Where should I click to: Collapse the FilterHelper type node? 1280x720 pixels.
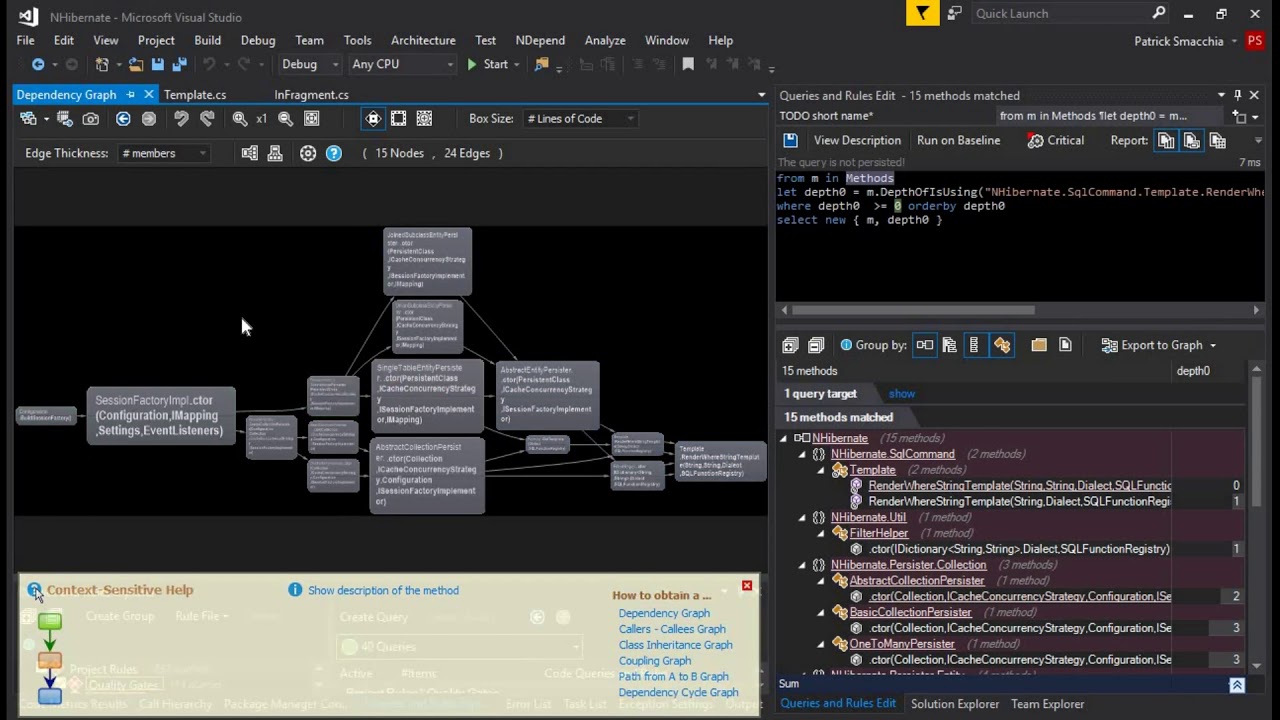click(x=821, y=533)
